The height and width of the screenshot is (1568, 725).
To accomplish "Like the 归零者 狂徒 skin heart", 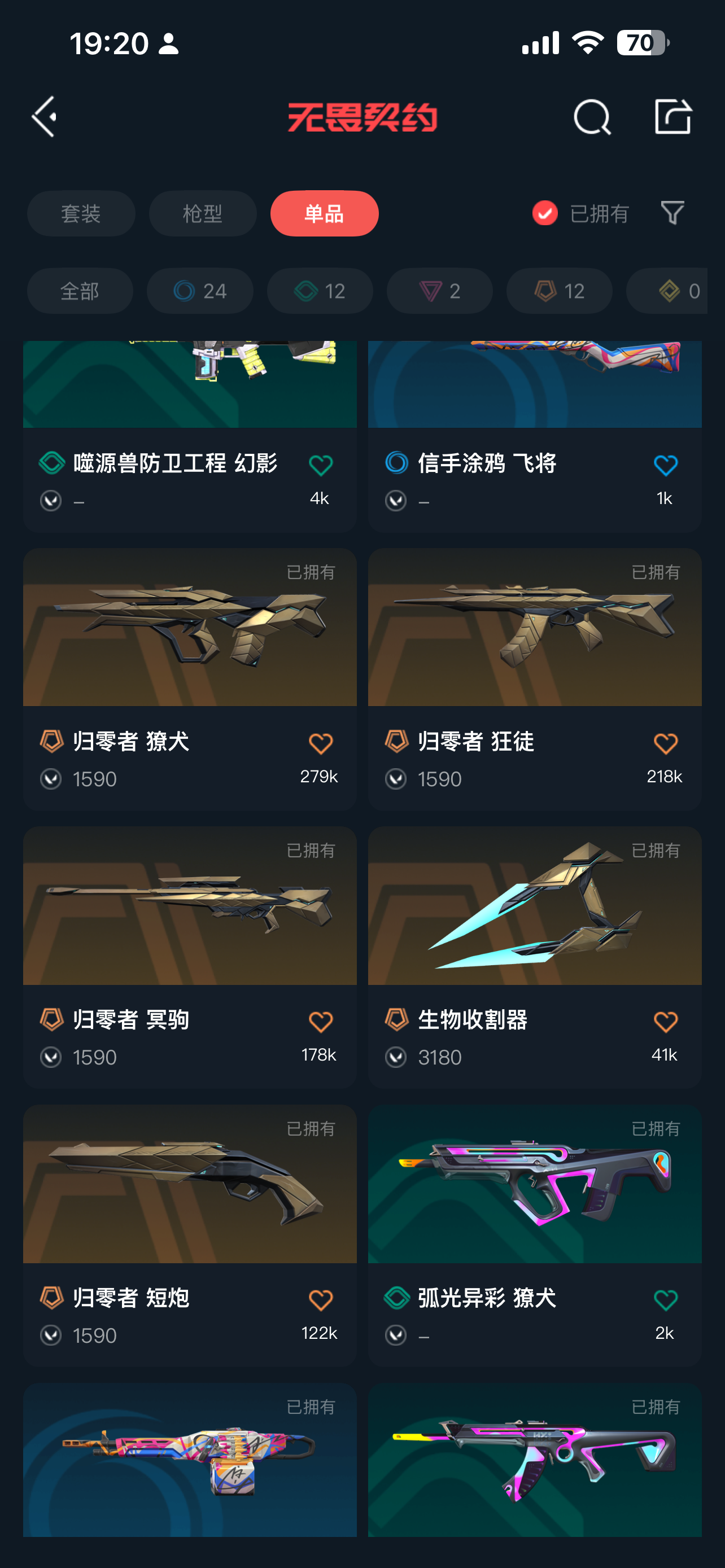I will (x=665, y=743).
